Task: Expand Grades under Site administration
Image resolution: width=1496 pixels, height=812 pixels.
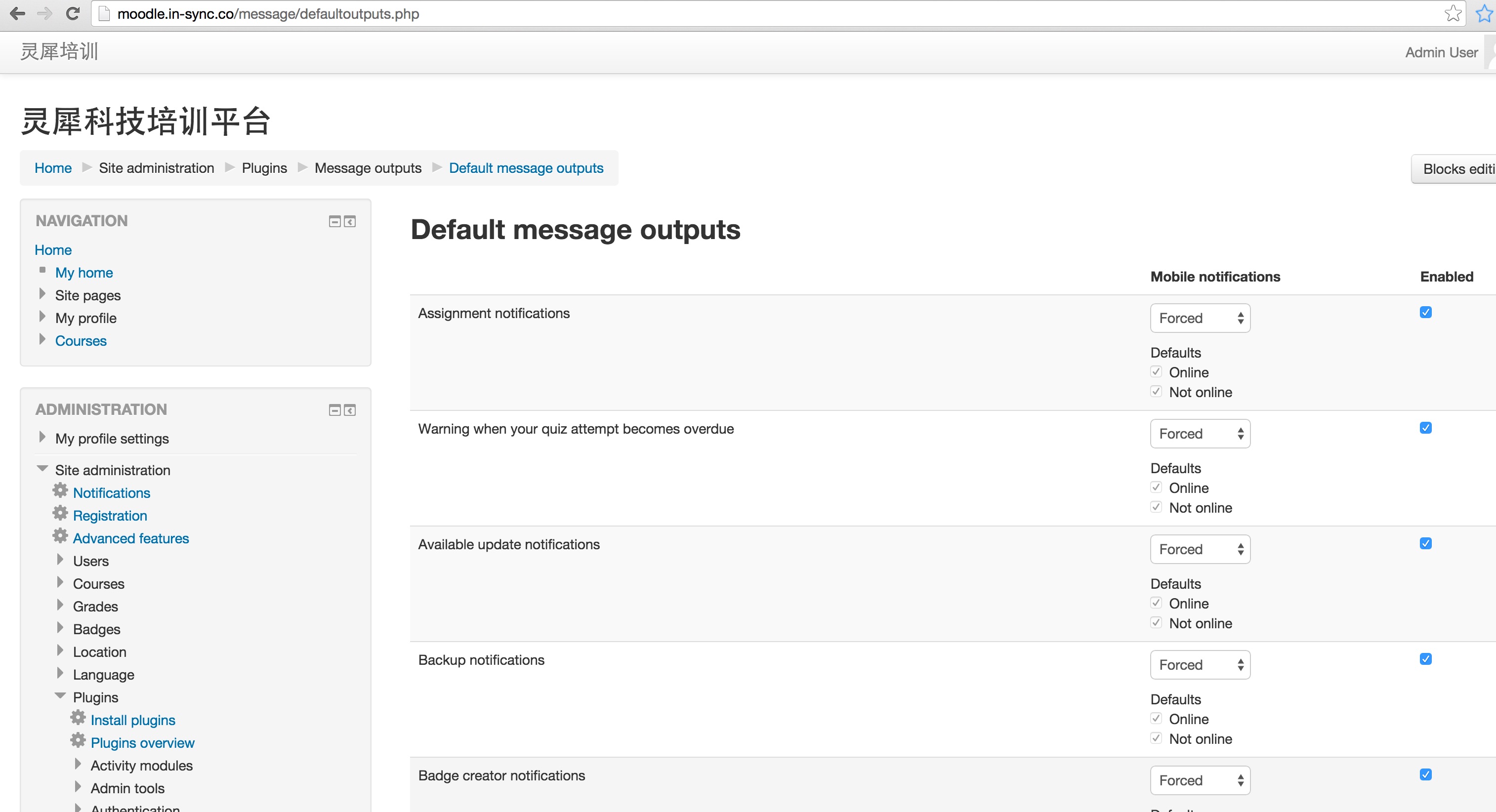Action: 60,605
